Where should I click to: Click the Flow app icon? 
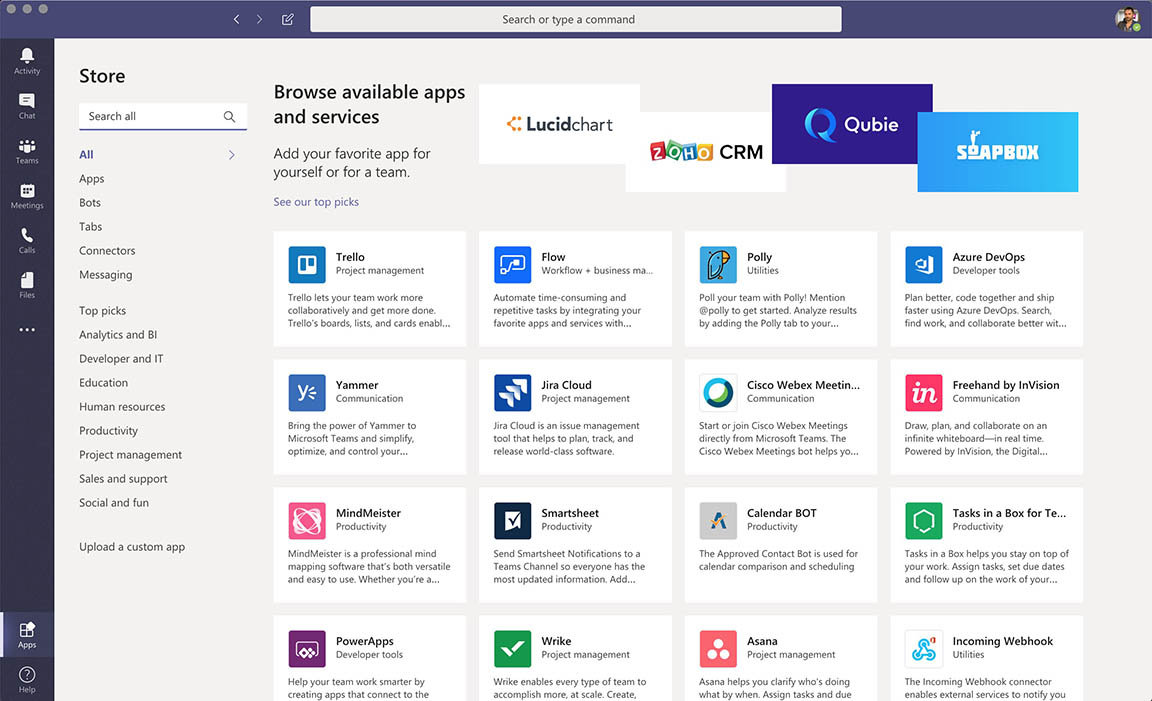click(x=513, y=265)
